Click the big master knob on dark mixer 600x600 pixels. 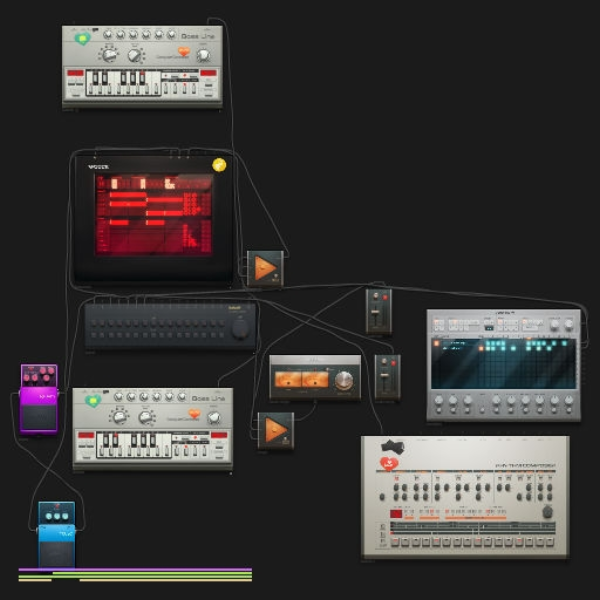point(240,329)
